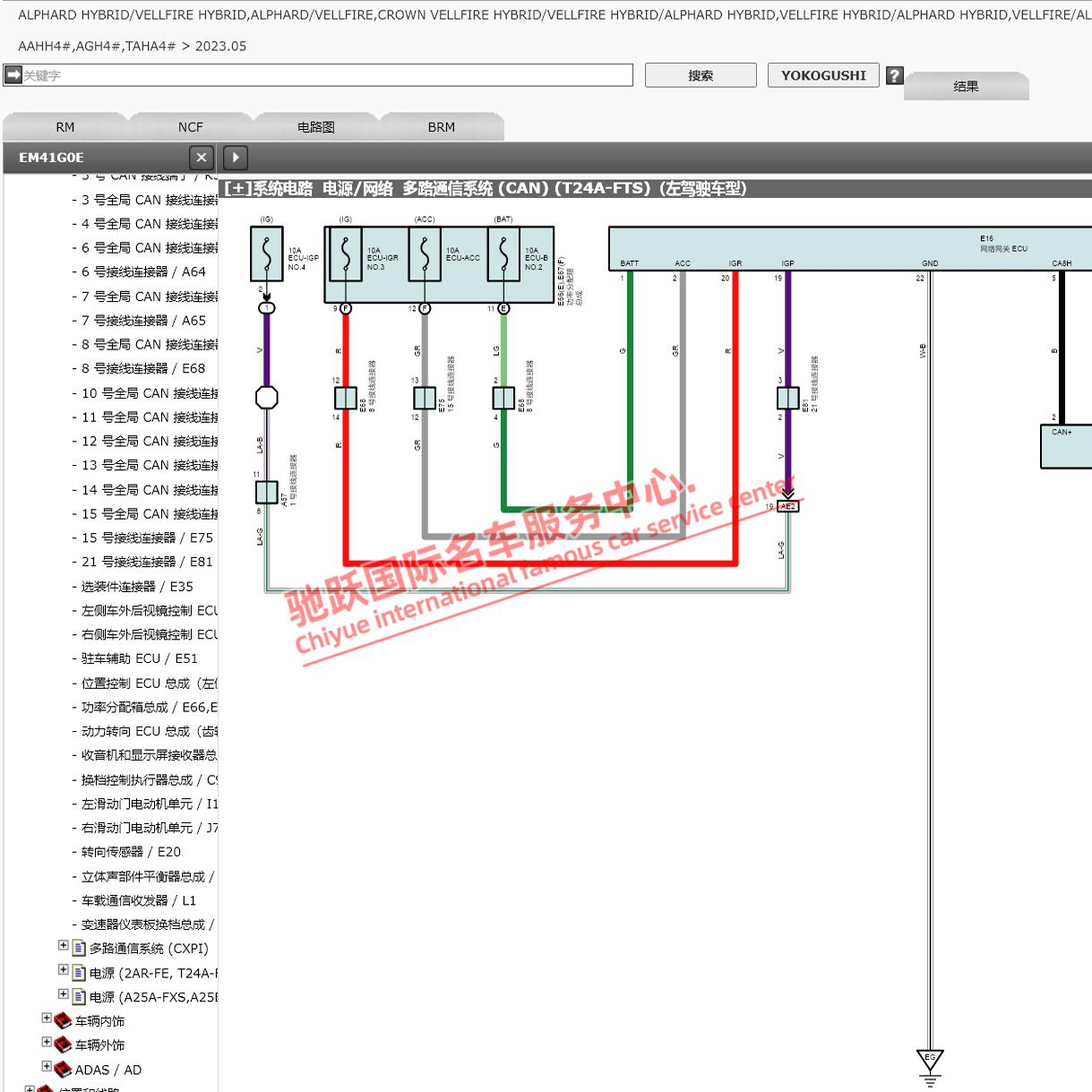Switch to the NCF tab
1092x1092 pixels.
click(191, 127)
